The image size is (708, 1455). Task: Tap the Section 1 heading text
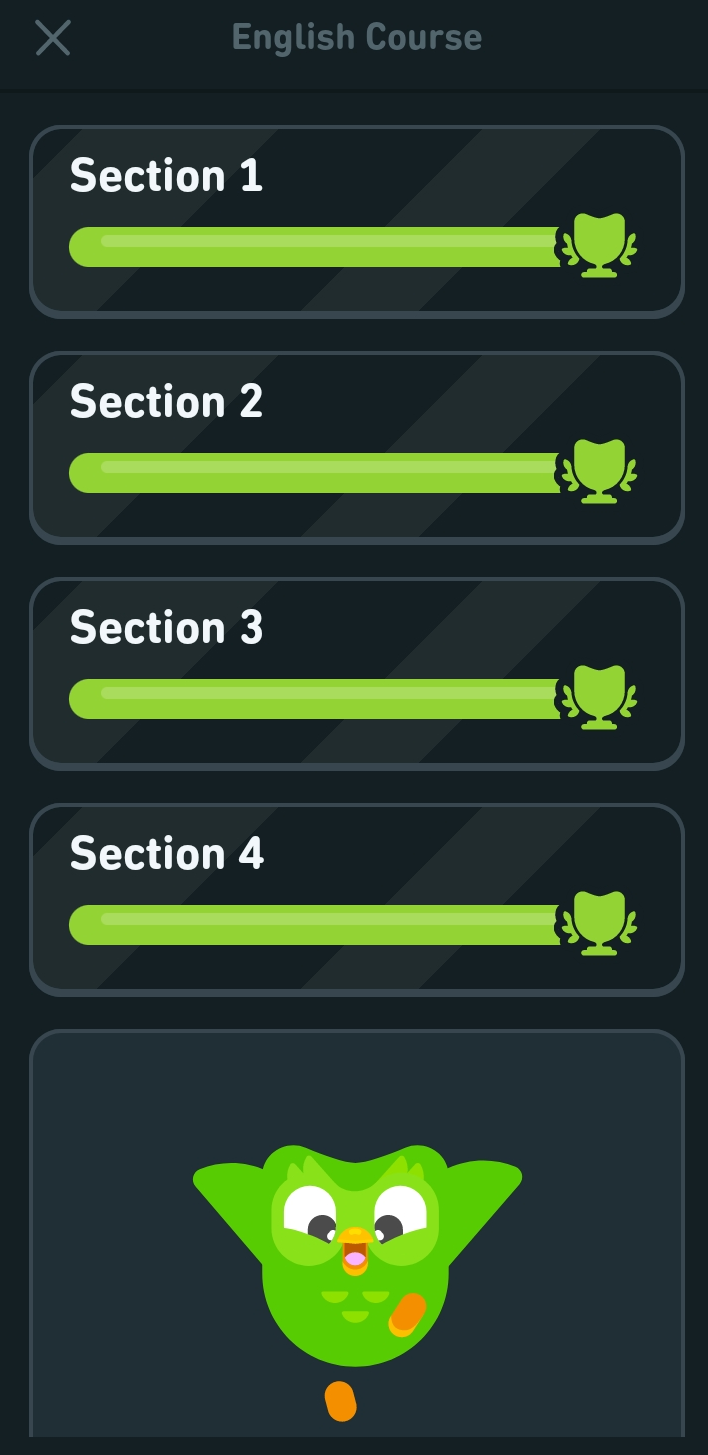click(168, 176)
